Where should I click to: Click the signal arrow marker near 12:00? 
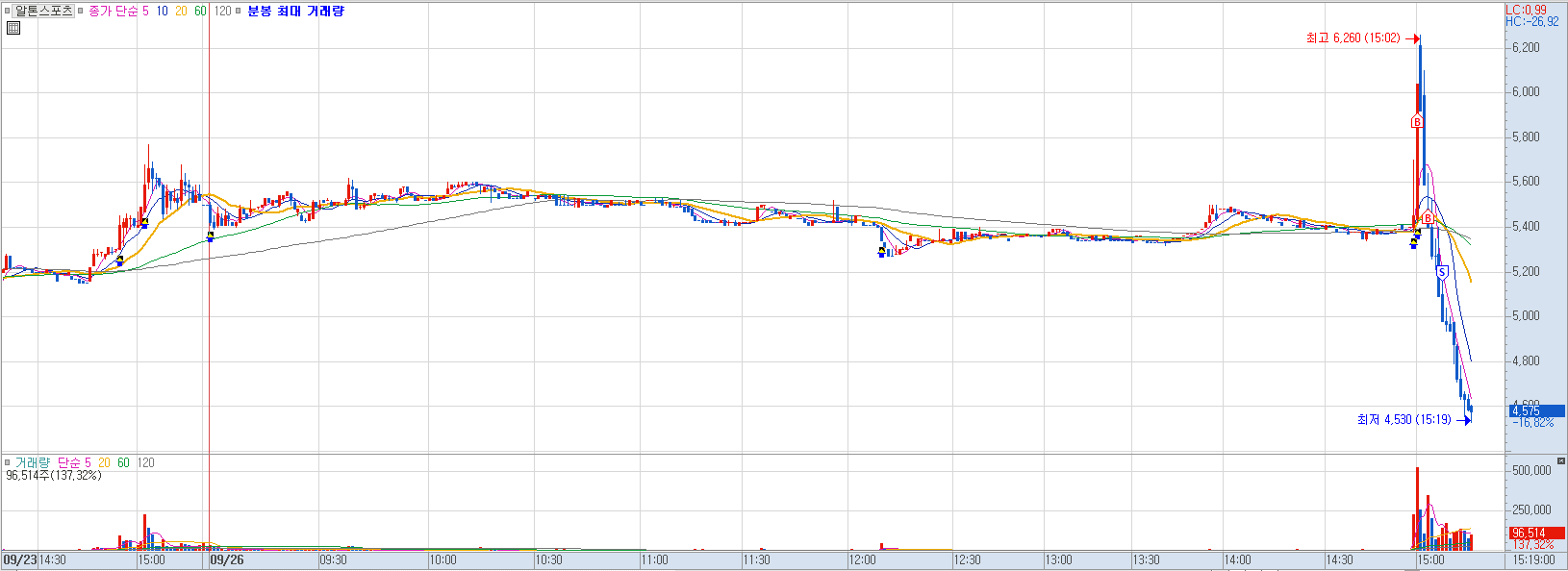[x=881, y=253]
